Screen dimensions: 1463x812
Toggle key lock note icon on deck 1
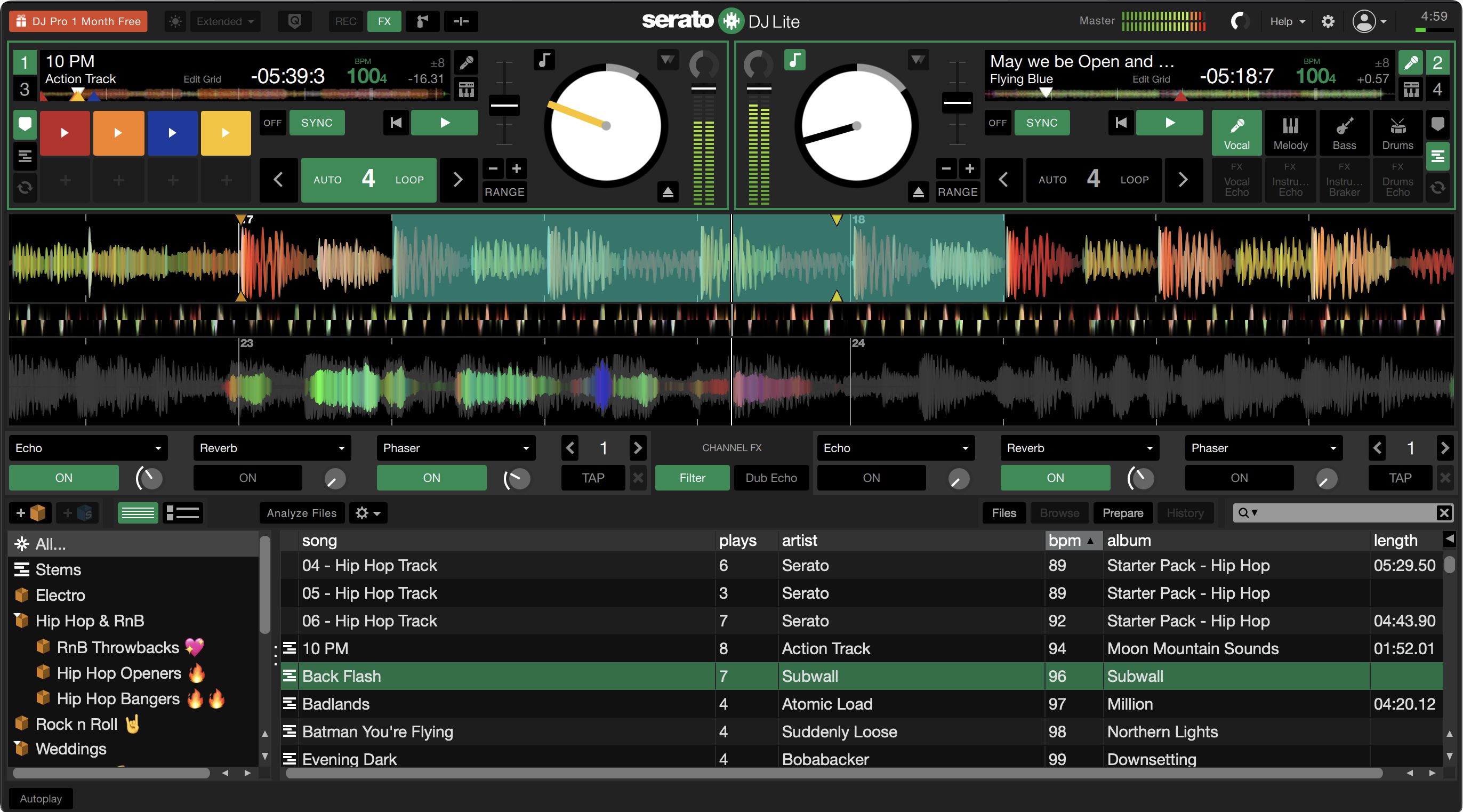[544, 60]
